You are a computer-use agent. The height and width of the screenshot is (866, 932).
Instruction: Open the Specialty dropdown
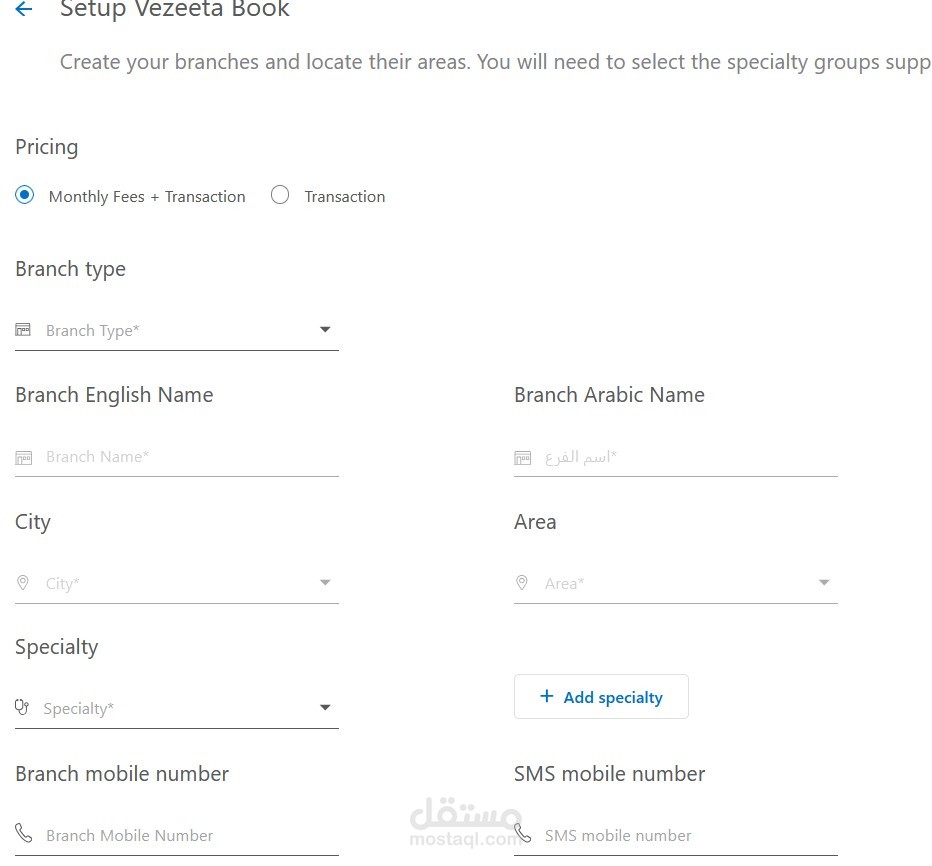pos(325,708)
